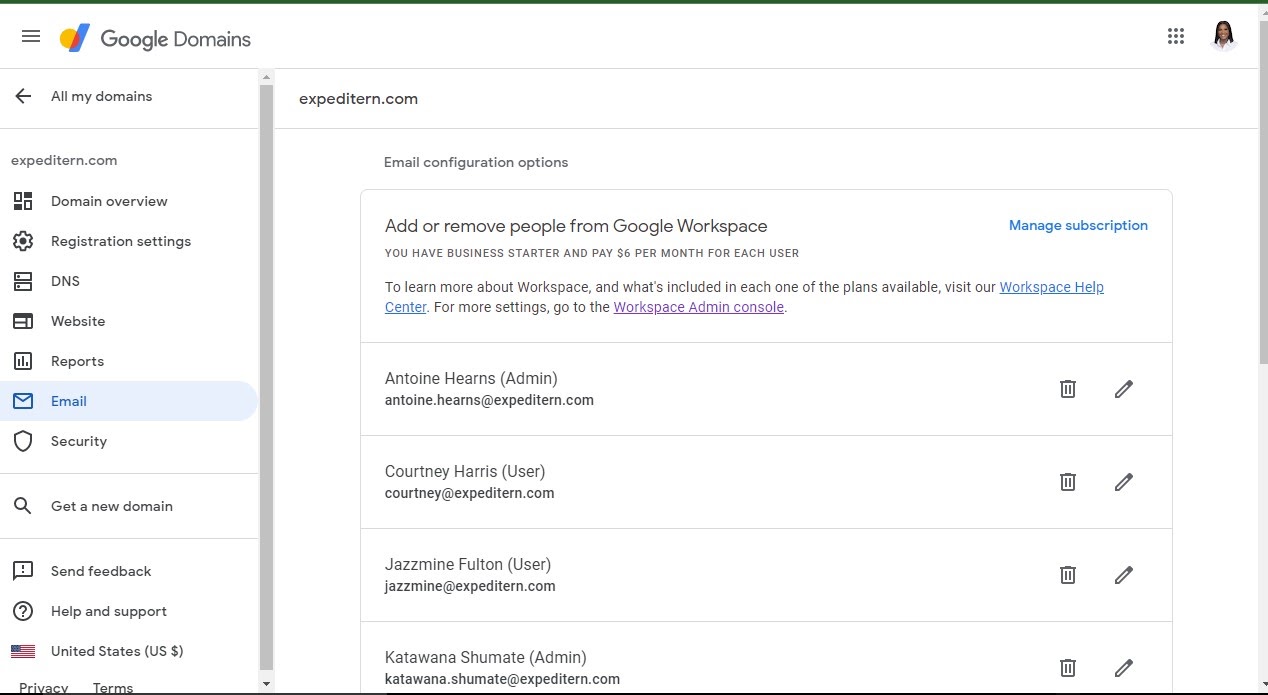
Task: Click the Security shield icon
Action: [23, 441]
